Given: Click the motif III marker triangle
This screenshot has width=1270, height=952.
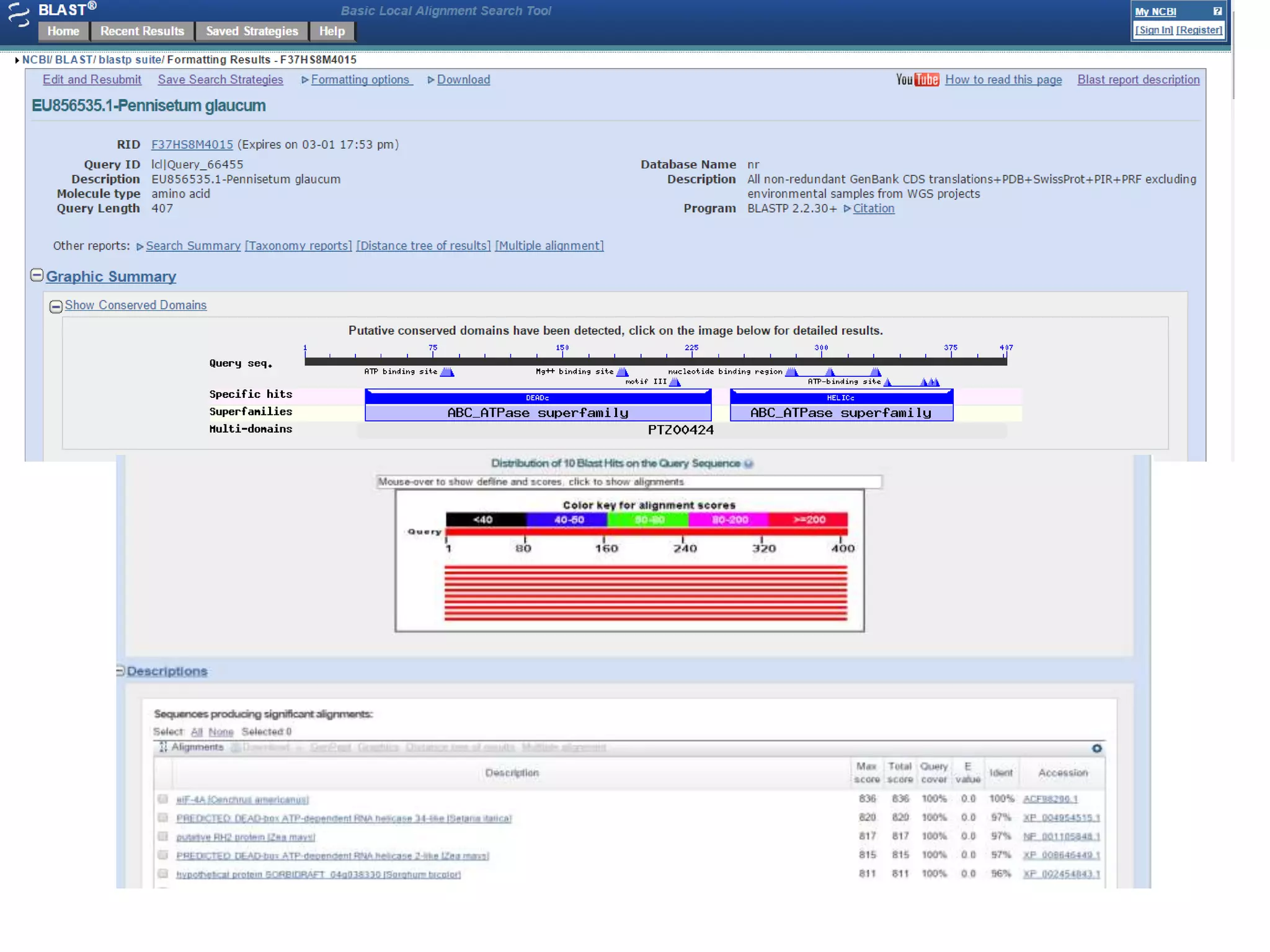Looking at the screenshot, I should tap(675, 382).
